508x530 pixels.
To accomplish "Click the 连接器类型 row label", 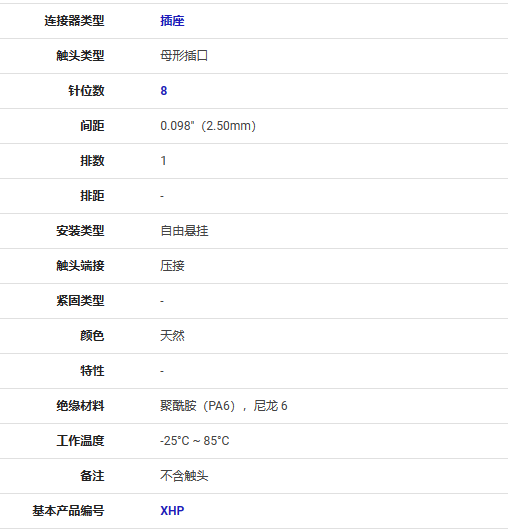I will click(74, 21).
